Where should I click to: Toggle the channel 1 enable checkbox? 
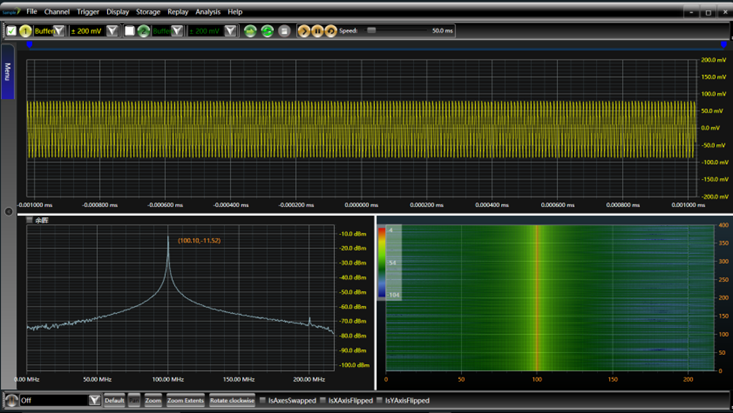(12, 31)
